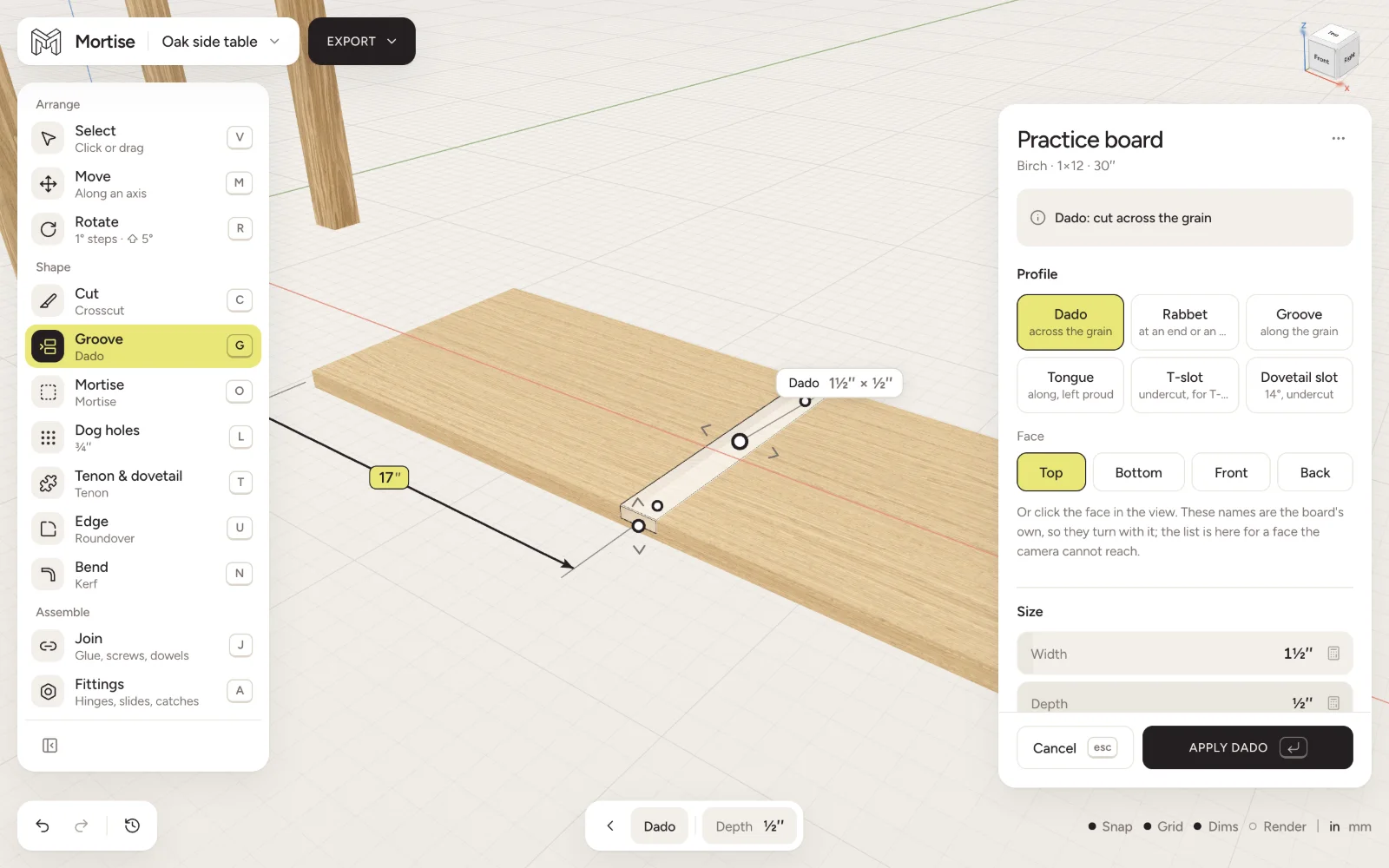Switch units to in
Screen dimensions: 1389x868
pos(1334,826)
